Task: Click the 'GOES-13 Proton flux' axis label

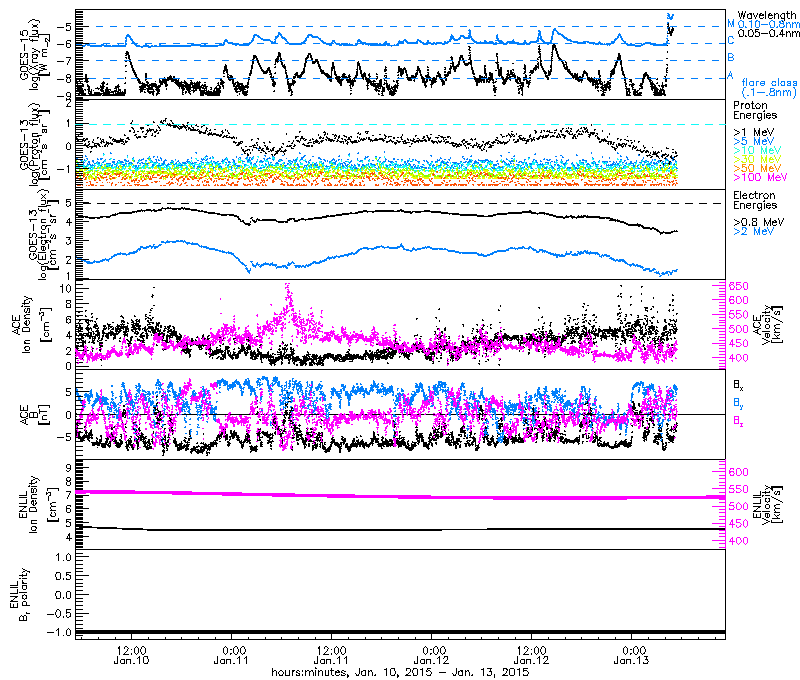Action: click(34, 144)
